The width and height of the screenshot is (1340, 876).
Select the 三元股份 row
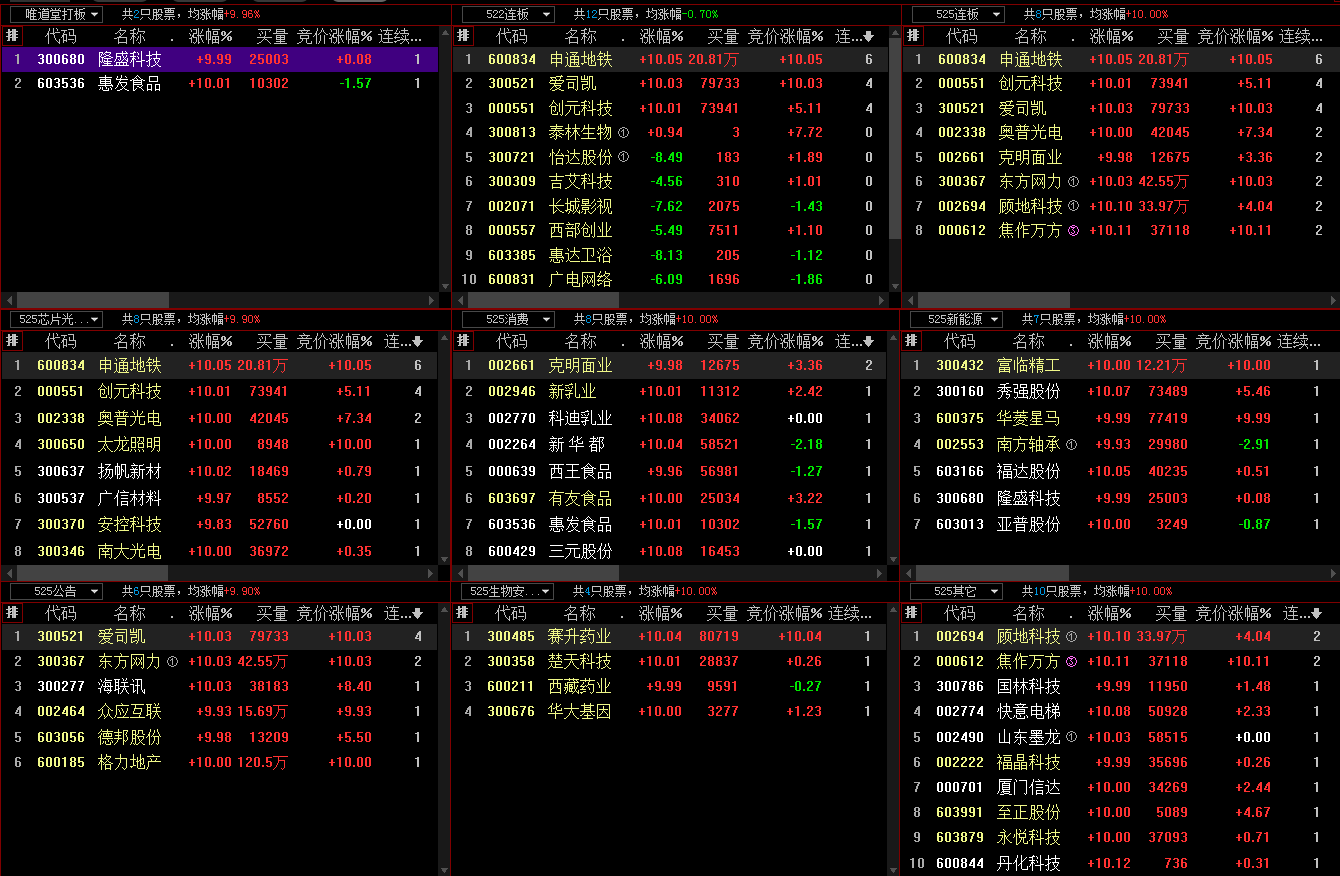(x=670, y=551)
